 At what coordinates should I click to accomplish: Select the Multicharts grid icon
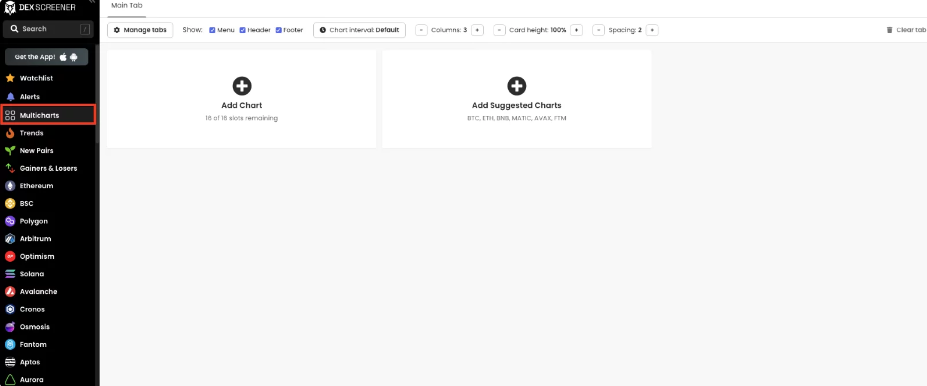tap(10, 115)
